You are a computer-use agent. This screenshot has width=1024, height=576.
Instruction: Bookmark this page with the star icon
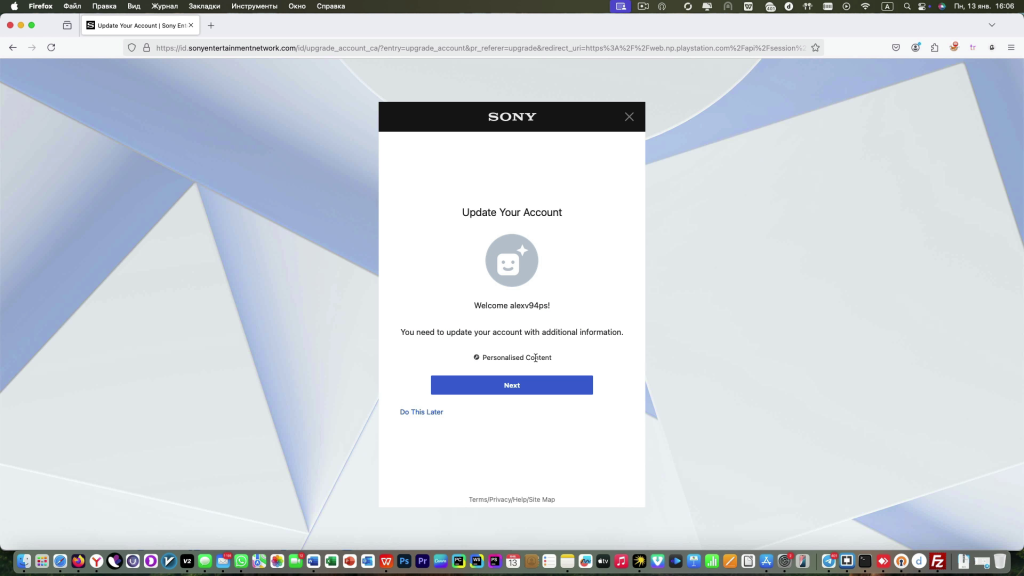click(x=815, y=47)
